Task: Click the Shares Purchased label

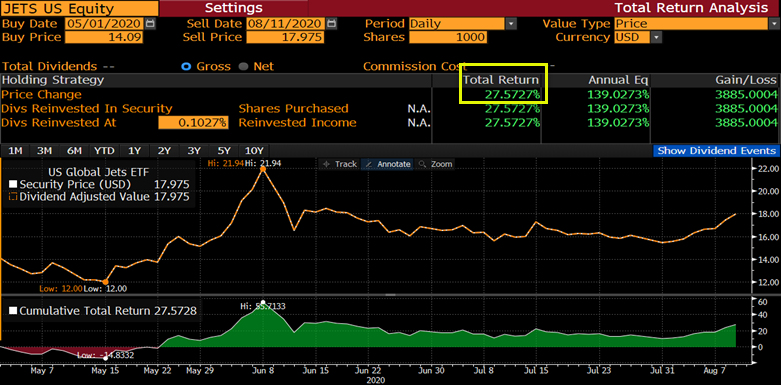Action: tap(293, 109)
